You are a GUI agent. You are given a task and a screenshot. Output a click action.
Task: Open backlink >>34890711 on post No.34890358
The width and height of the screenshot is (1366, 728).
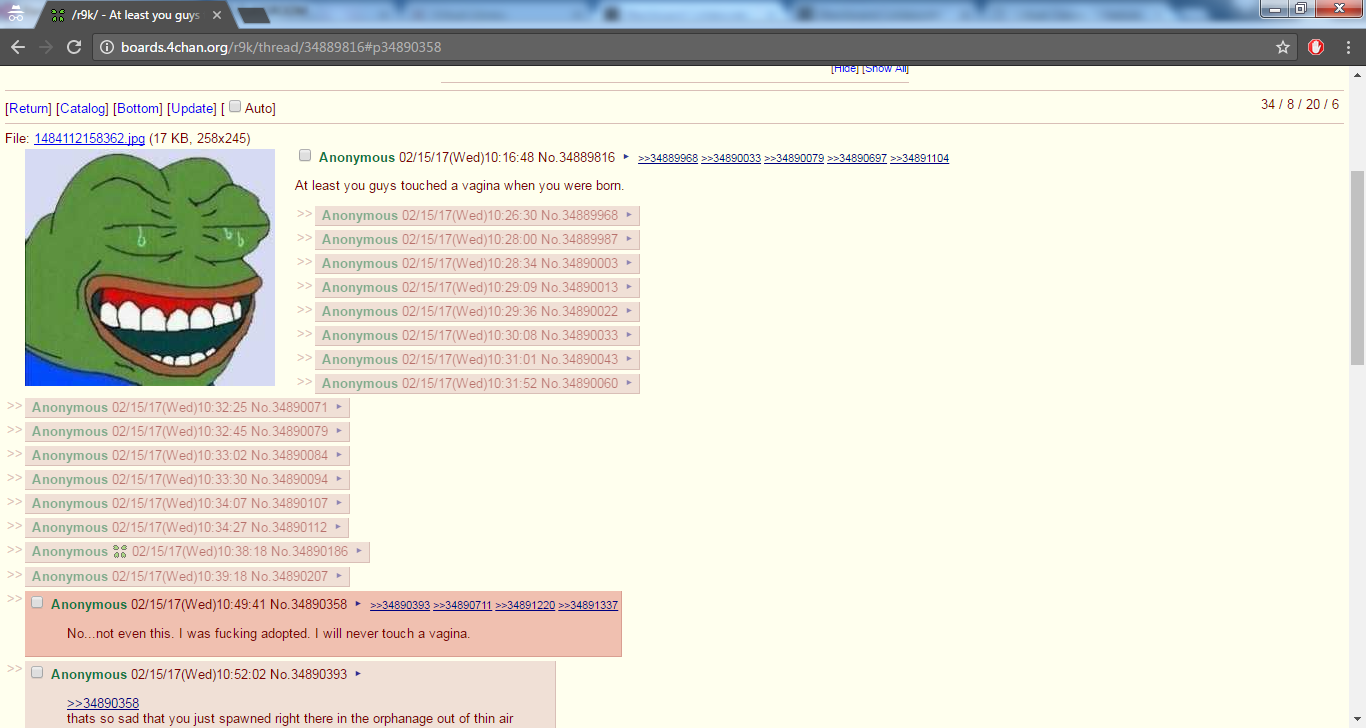463,605
